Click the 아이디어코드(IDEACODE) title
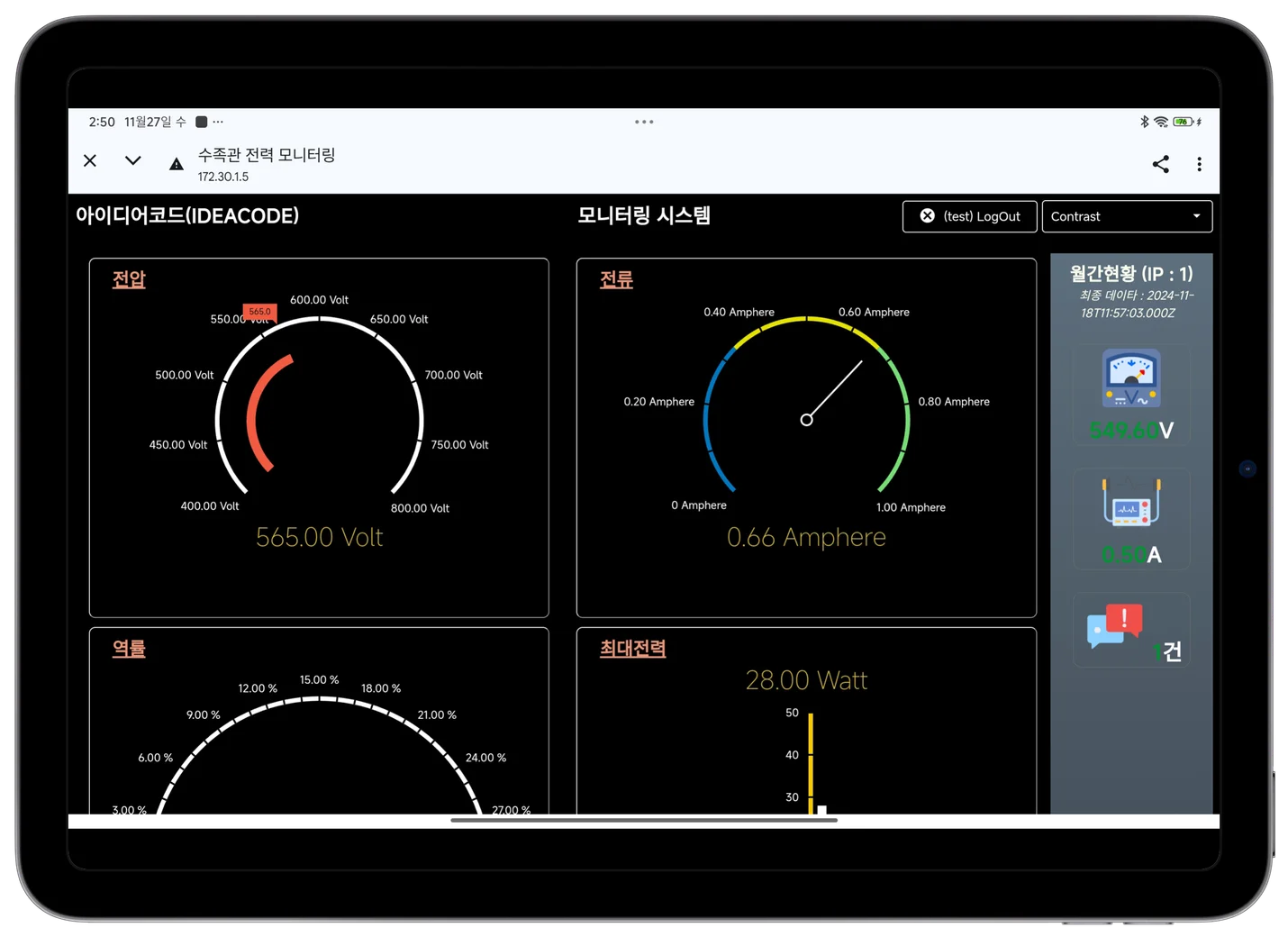 [187, 216]
